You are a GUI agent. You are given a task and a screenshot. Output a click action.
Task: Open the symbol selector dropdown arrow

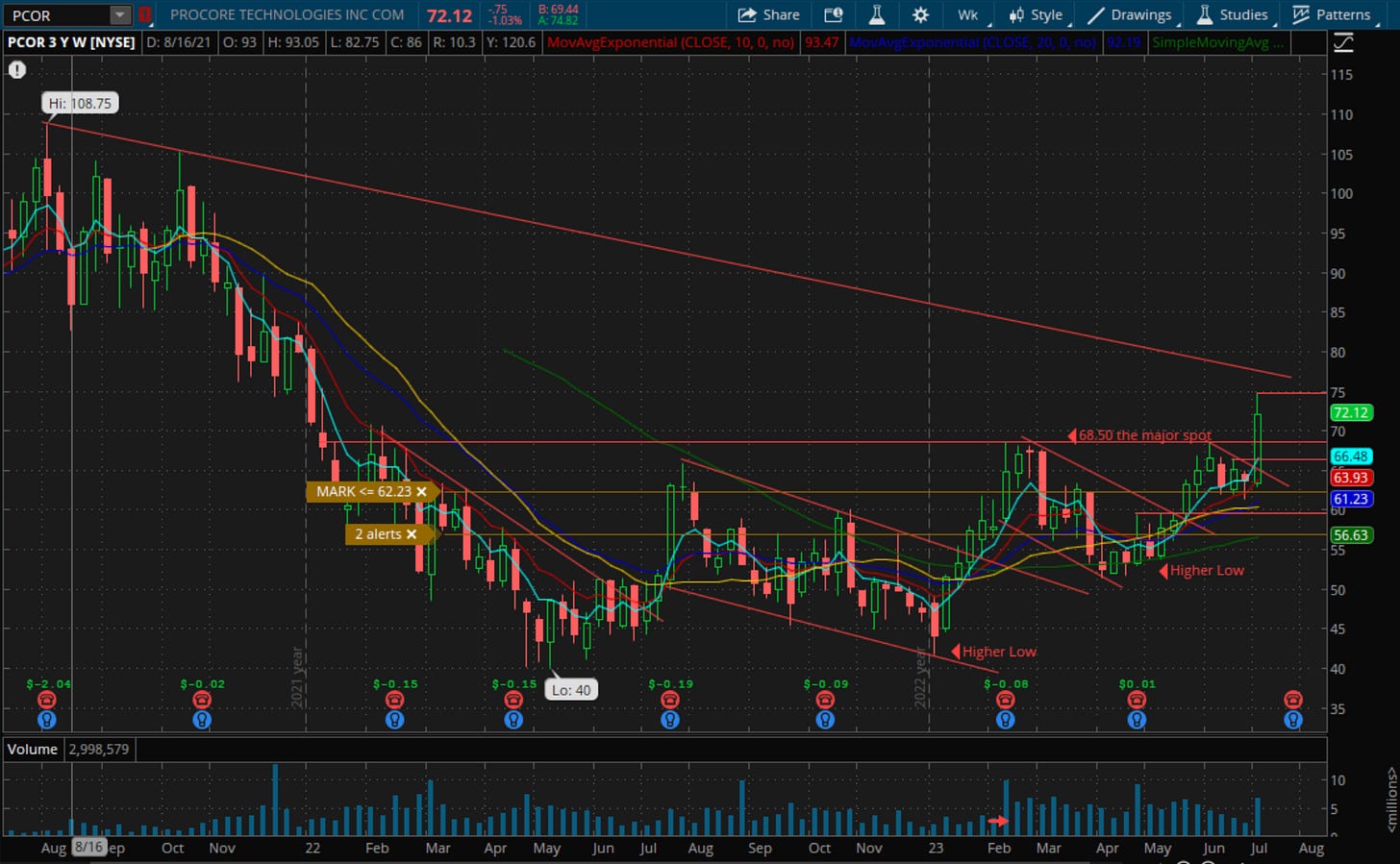pos(120,15)
